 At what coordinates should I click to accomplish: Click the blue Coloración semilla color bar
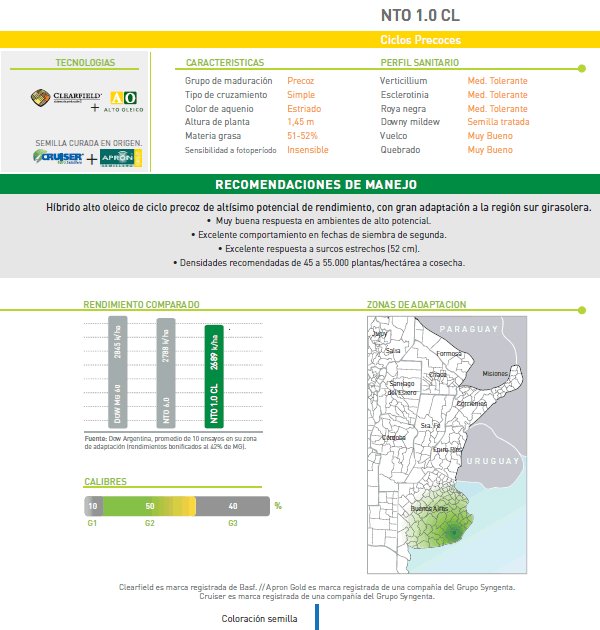pos(316,617)
